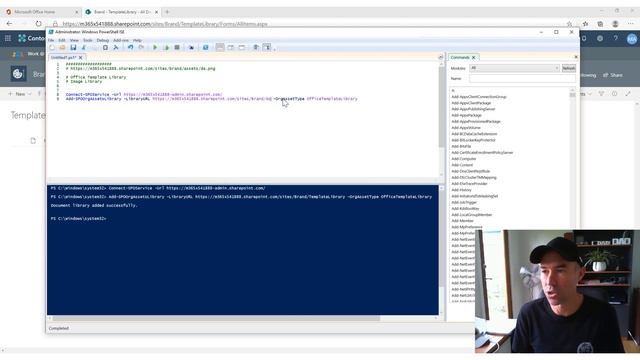Screen dimensions: 640x360
Task: Click the console horizontal scrollbar
Action: 216,318
